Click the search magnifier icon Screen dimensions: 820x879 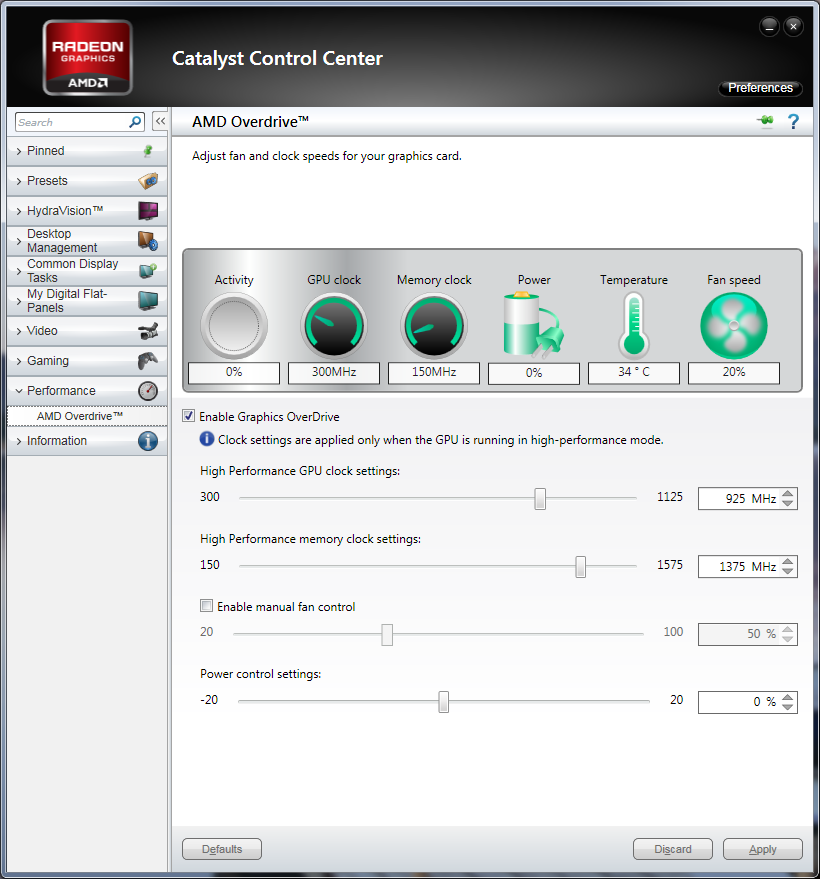[x=135, y=122]
